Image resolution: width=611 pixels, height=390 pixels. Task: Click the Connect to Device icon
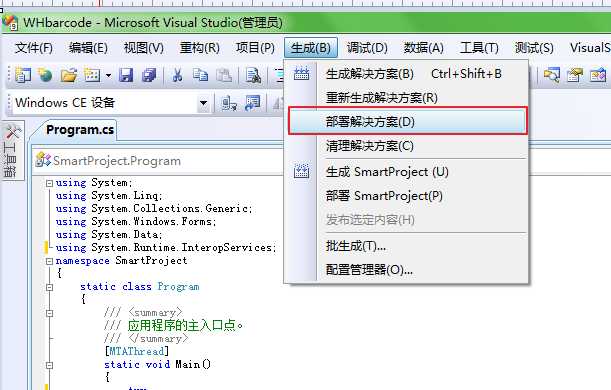(x=229, y=103)
